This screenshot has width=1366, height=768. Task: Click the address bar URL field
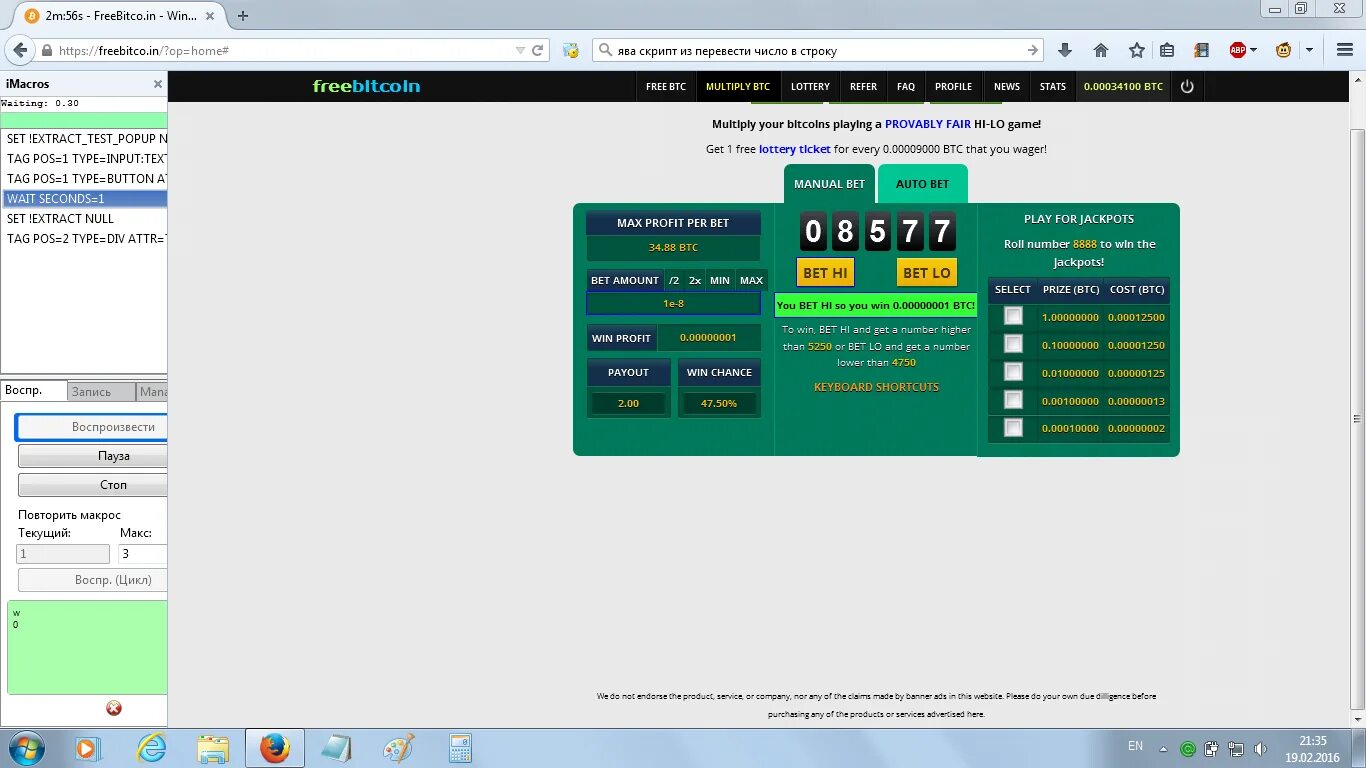click(285, 50)
